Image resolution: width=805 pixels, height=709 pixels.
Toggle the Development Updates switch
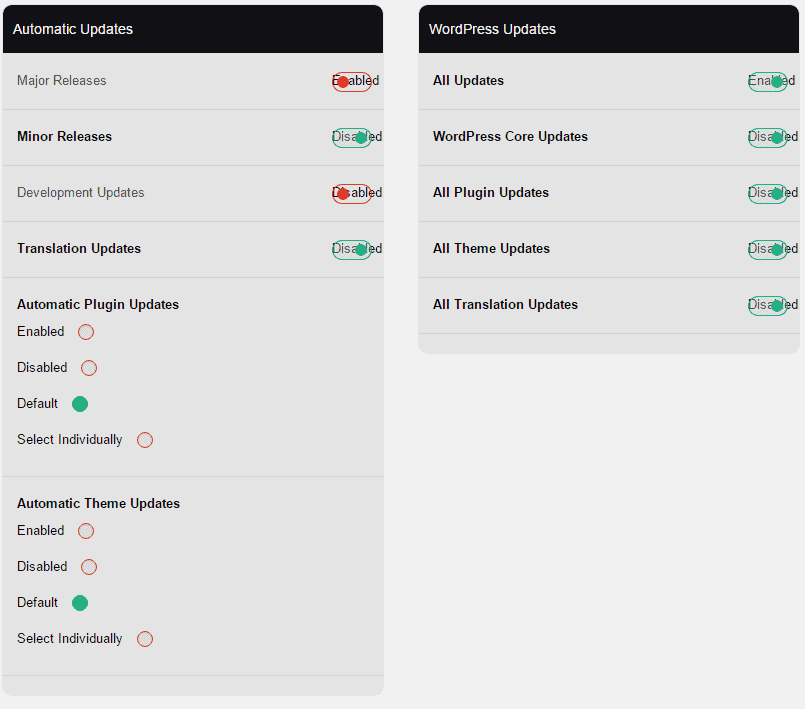[352, 194]
